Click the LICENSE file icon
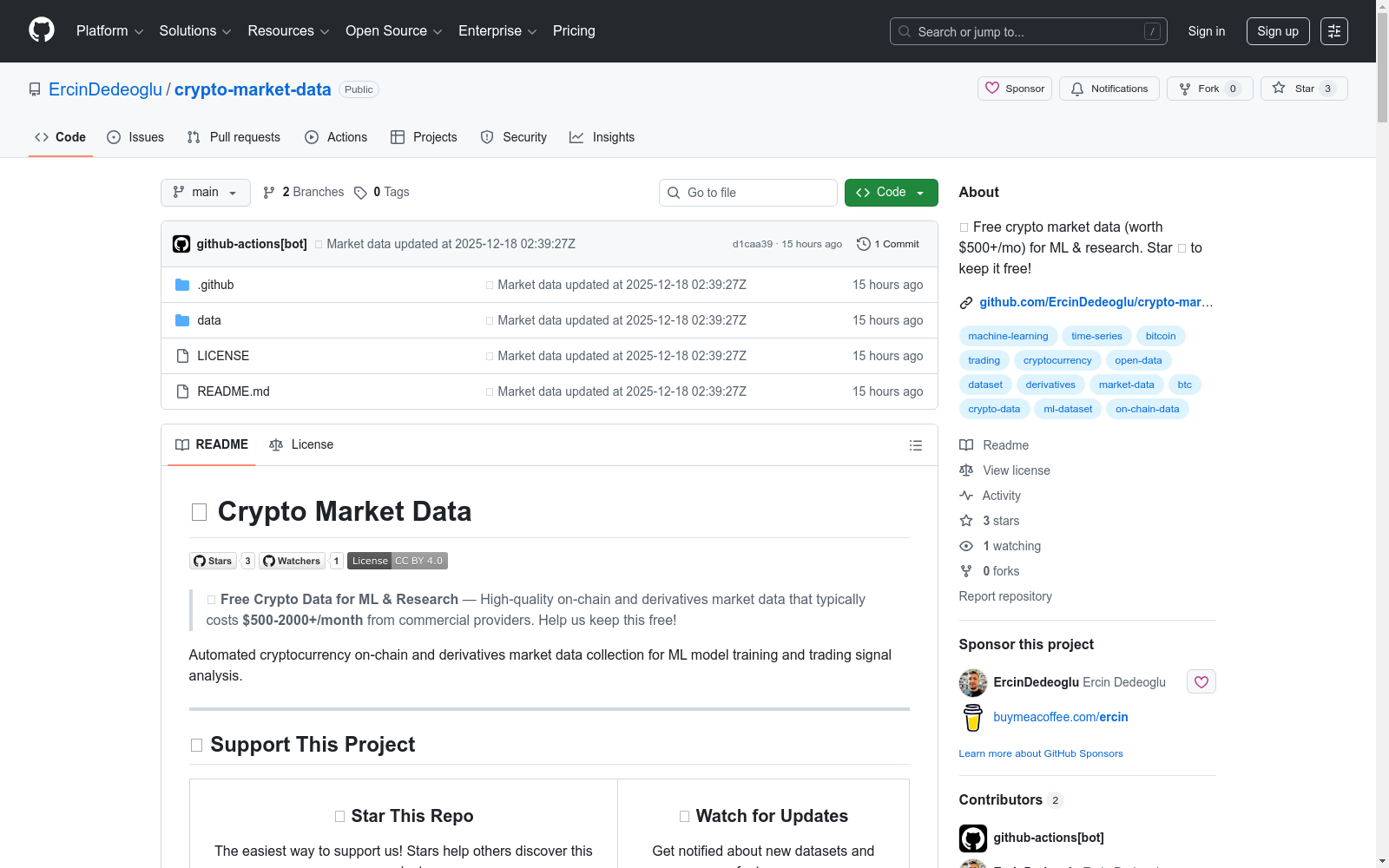The width and height of the screenshot is (1389, 868). coord(182,356)
